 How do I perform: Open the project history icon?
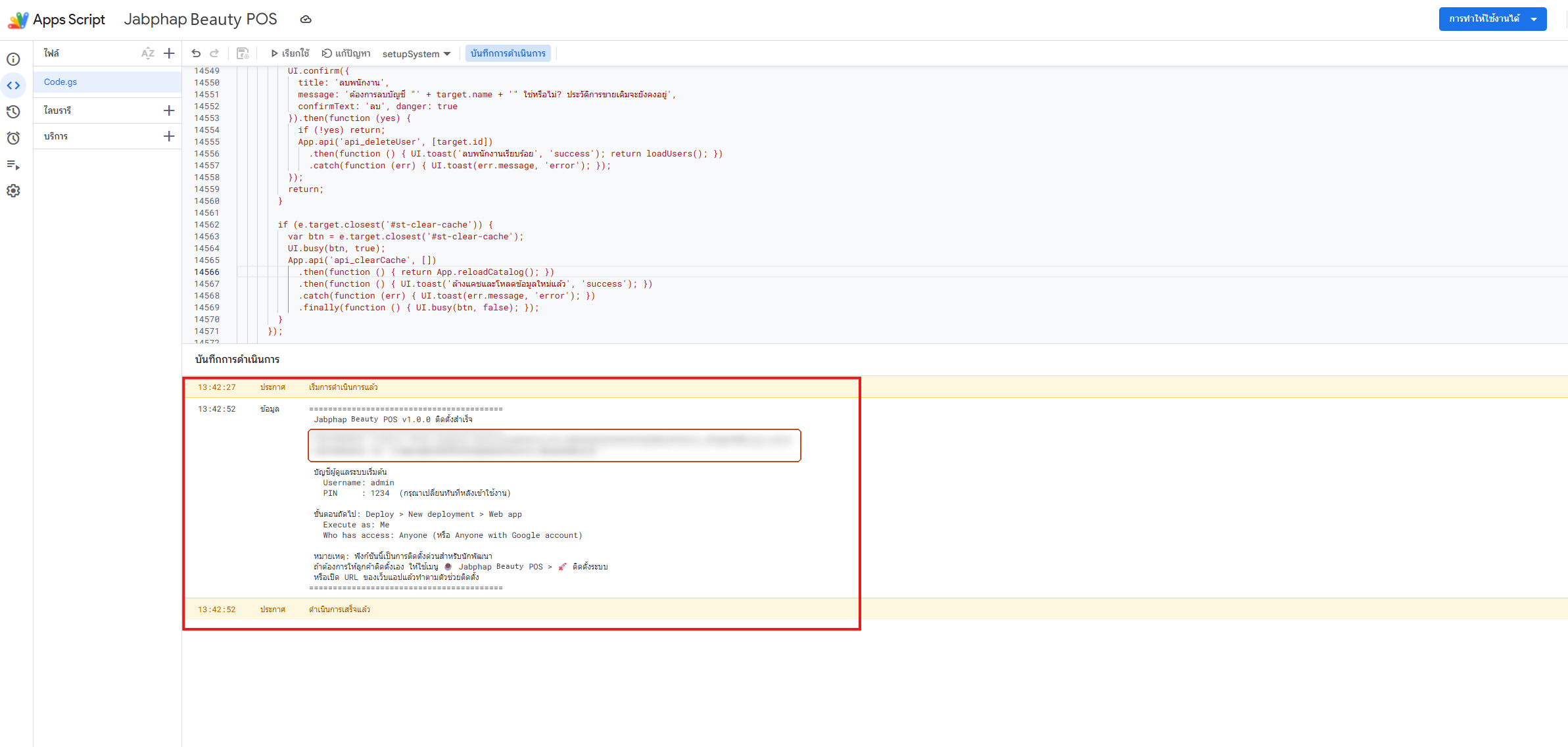tap(13, 112)
